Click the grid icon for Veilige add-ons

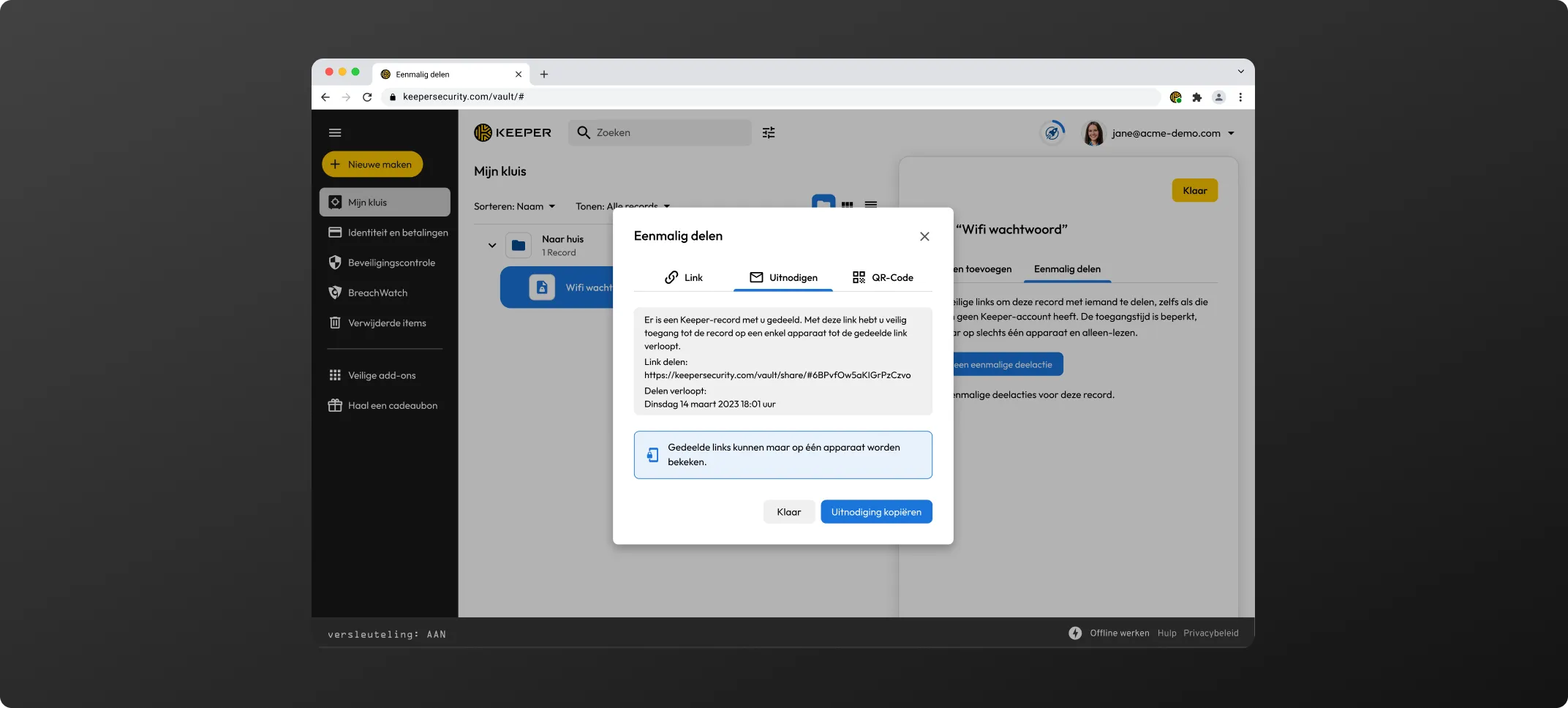click(x=335, y=375)
